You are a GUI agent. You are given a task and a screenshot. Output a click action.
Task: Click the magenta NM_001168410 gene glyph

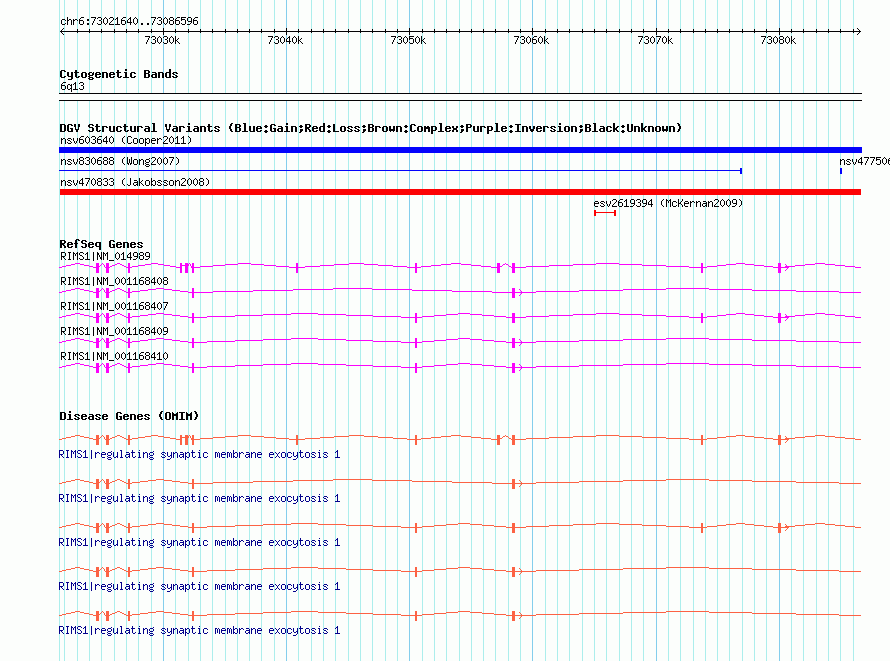point(460,367)
